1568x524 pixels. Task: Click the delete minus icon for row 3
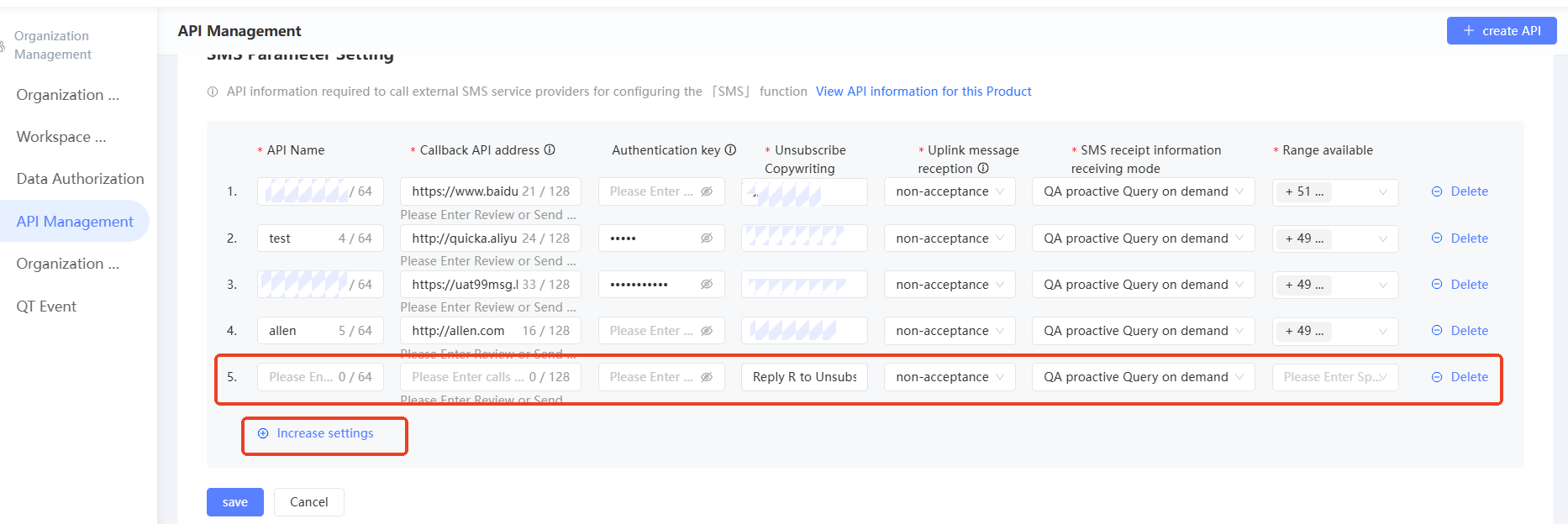[1437, 285]
